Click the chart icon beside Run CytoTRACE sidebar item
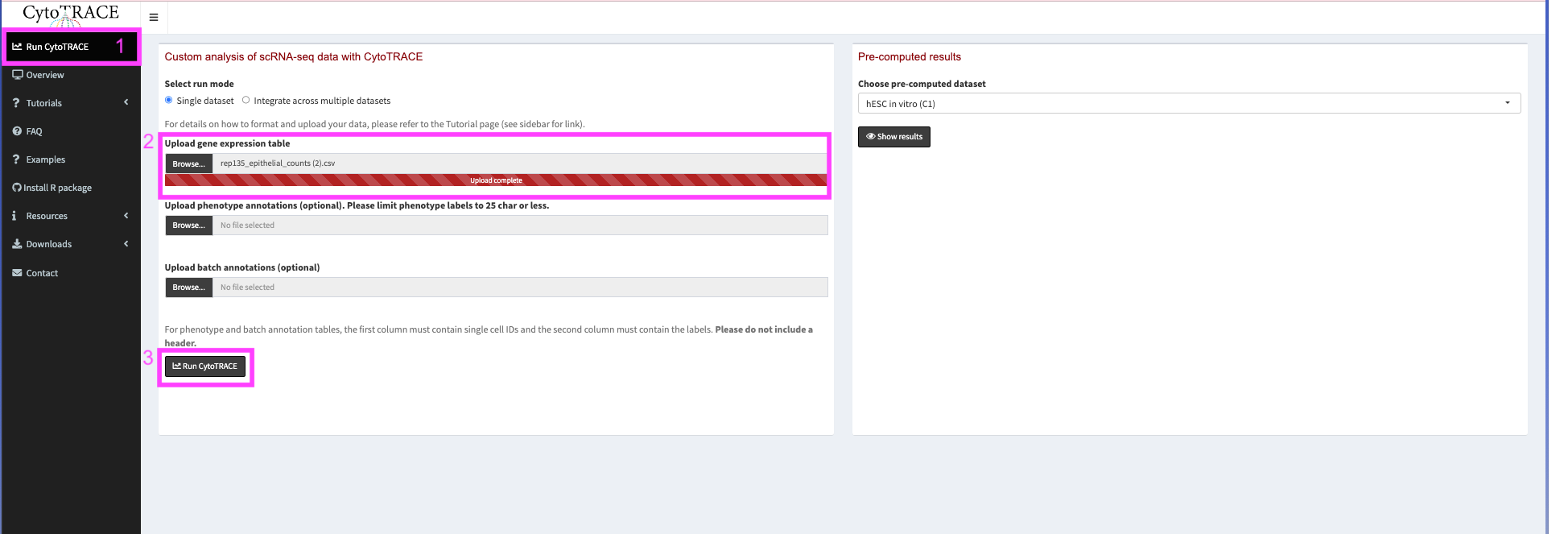The image size is (1568, 534). [x=17, y=47]
